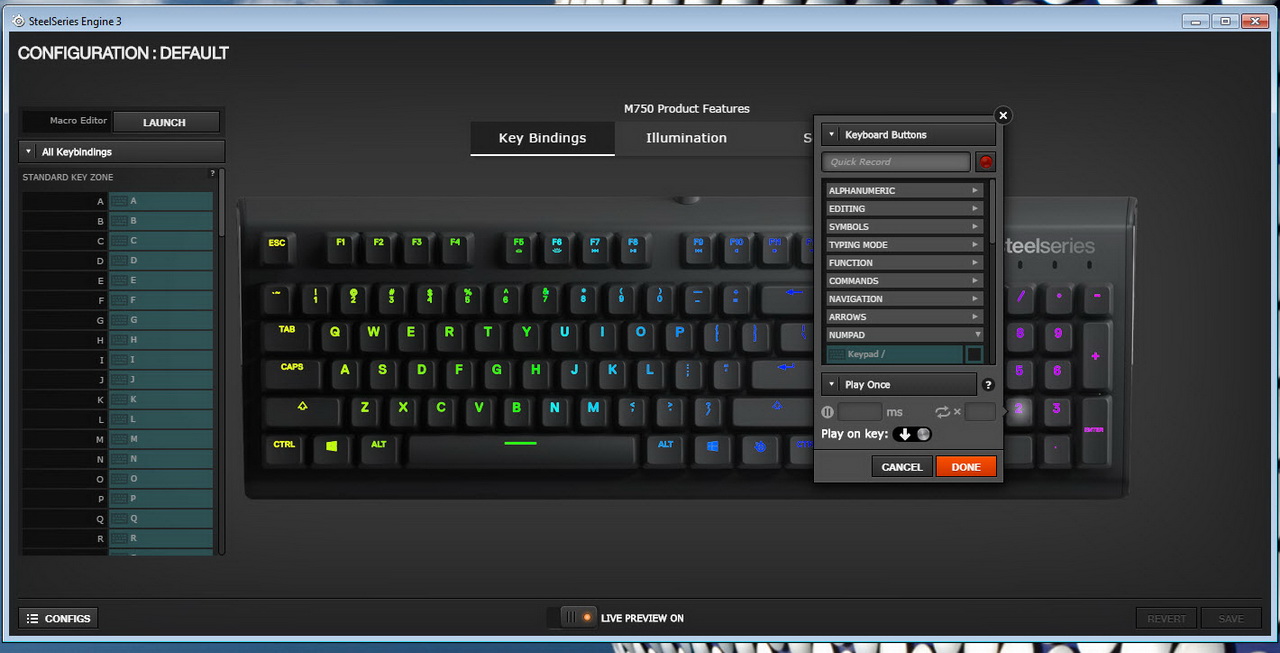Click the SteelSeries Engine 3 title icon
1280x653 pixels.
pos(18,21)
